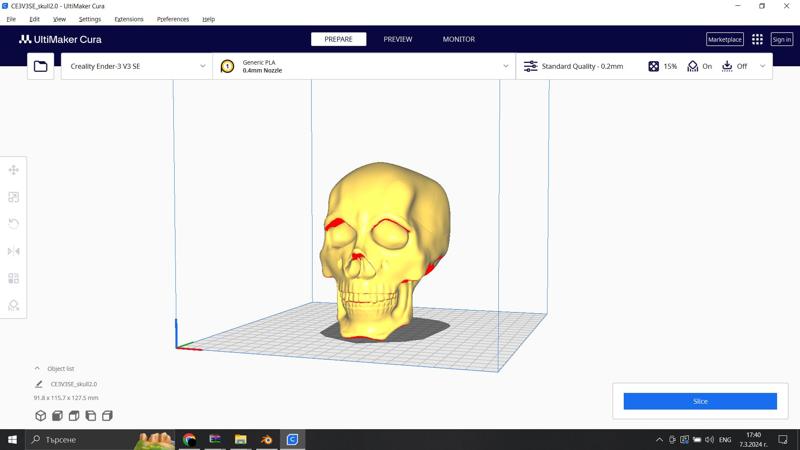Click the 15% infill indicator
Image resolution: width=800 pixels, height=450 pixels.
click(661, 66)
